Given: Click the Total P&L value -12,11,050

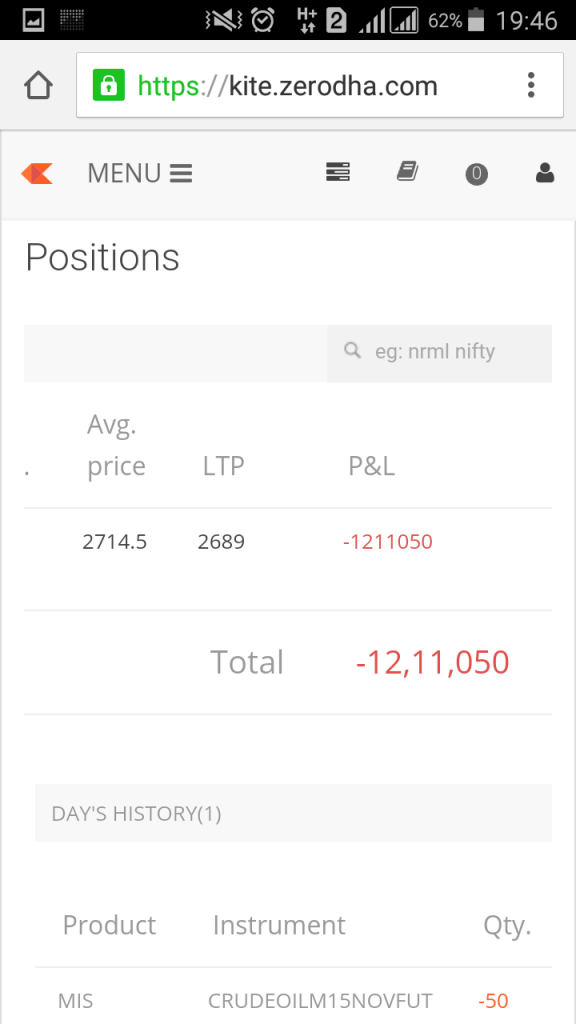Looking at the screenshot, I should pos(431,661).
